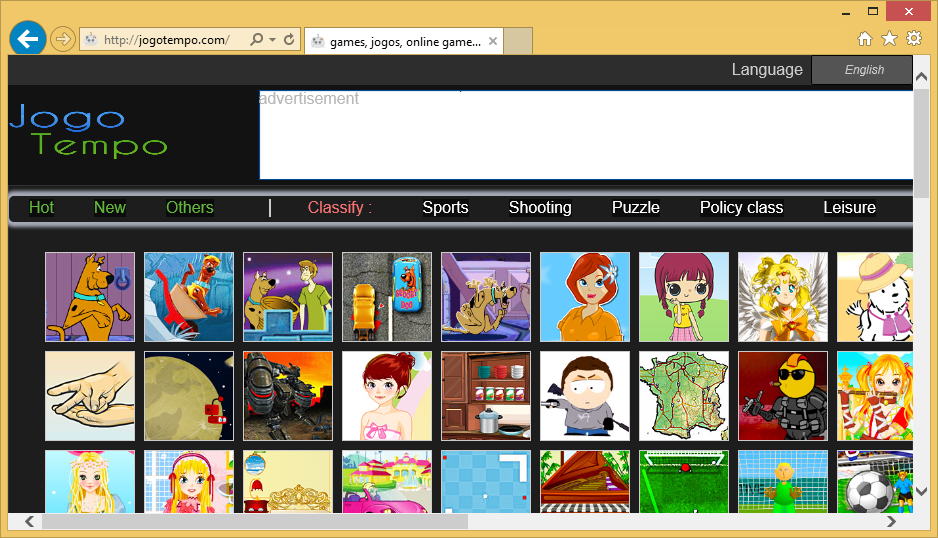
Task: Open the grand piano game thumbnail
Action: click(585, 482)
